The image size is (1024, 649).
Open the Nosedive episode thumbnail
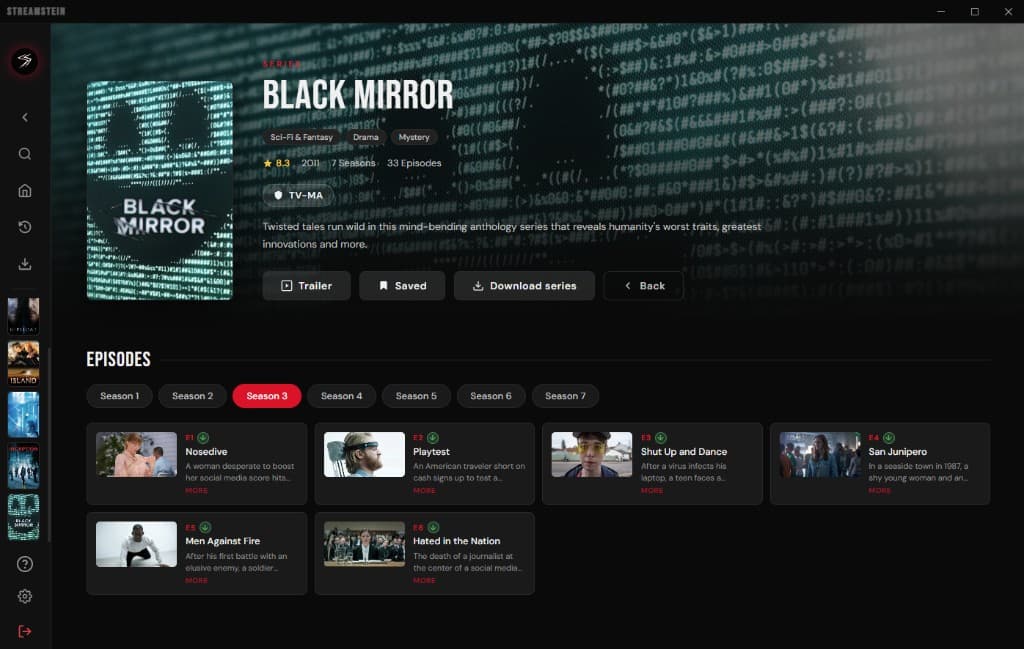pos(136,454)
